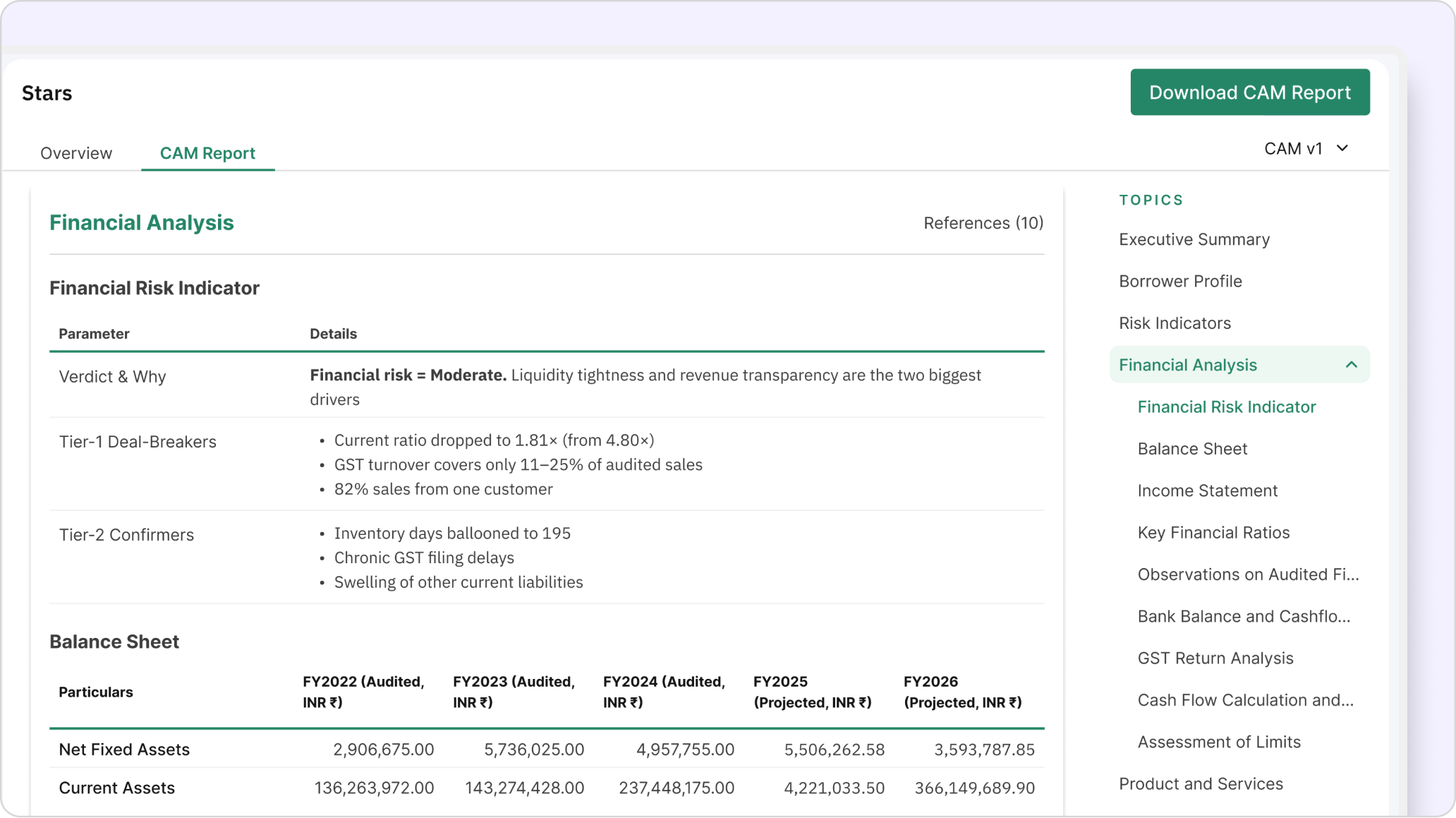Navigate to Balance Sheet subtopic

pos(1192,449)
